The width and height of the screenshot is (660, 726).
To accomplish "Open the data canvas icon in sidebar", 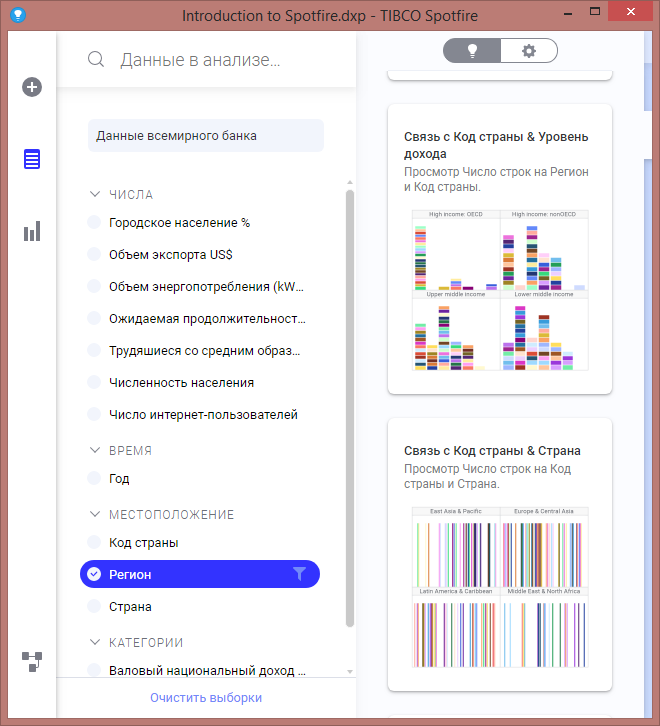I will [32, 662].
